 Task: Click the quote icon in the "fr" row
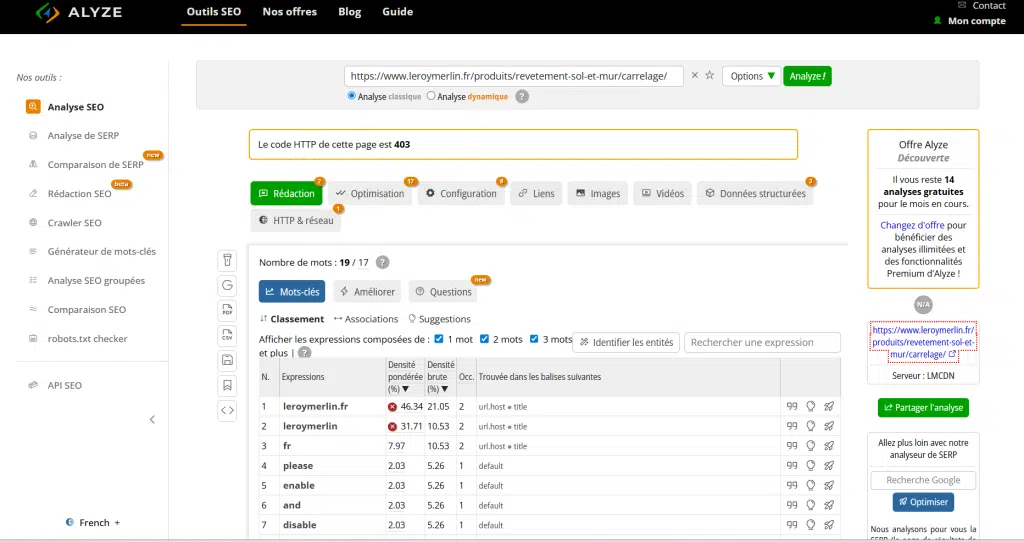792,446
